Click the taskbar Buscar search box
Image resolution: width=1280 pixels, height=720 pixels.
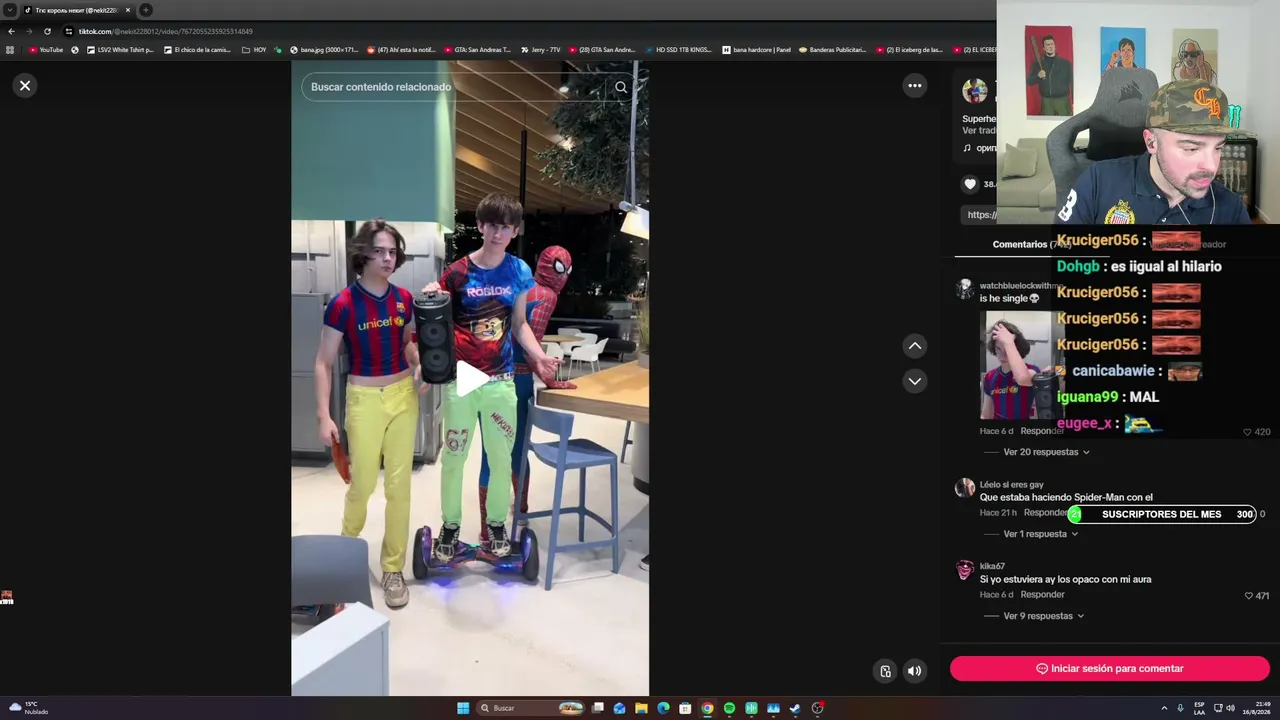click(x=529, y=708)
